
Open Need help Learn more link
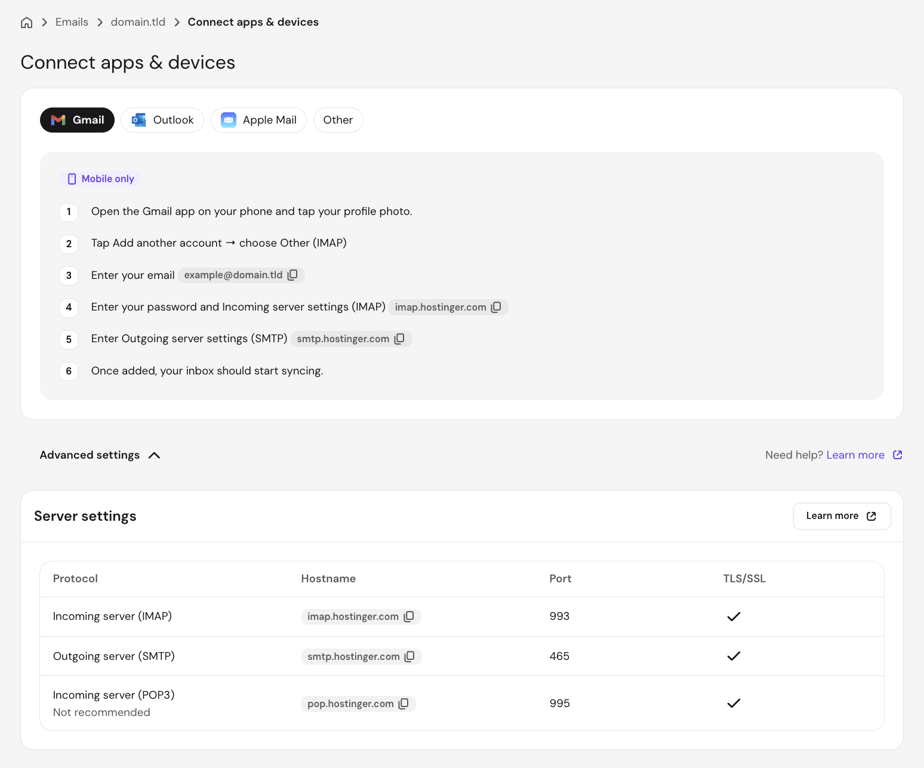point(855,455)
